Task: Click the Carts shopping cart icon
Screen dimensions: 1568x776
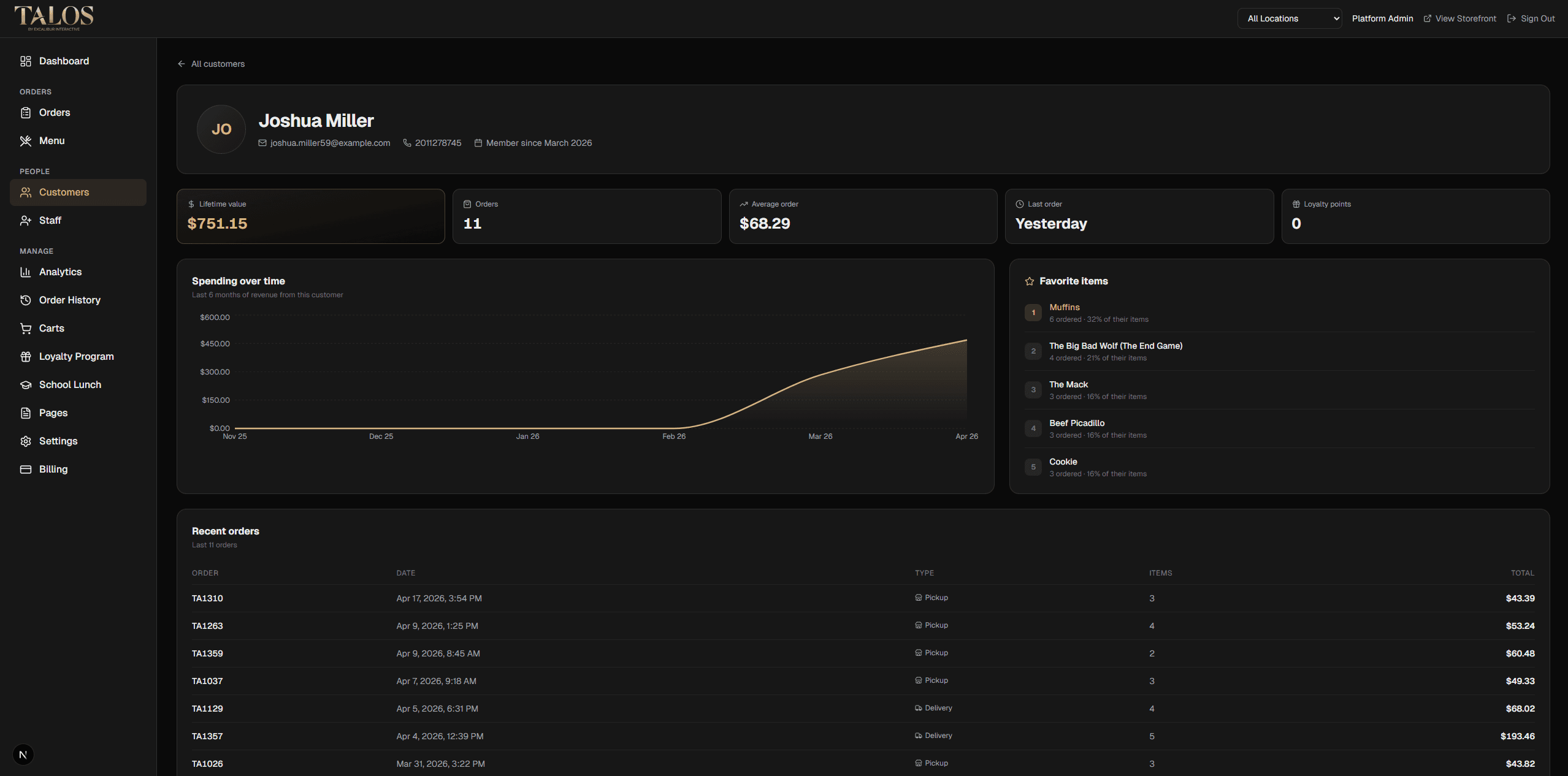Action: [x=25, y=329]
